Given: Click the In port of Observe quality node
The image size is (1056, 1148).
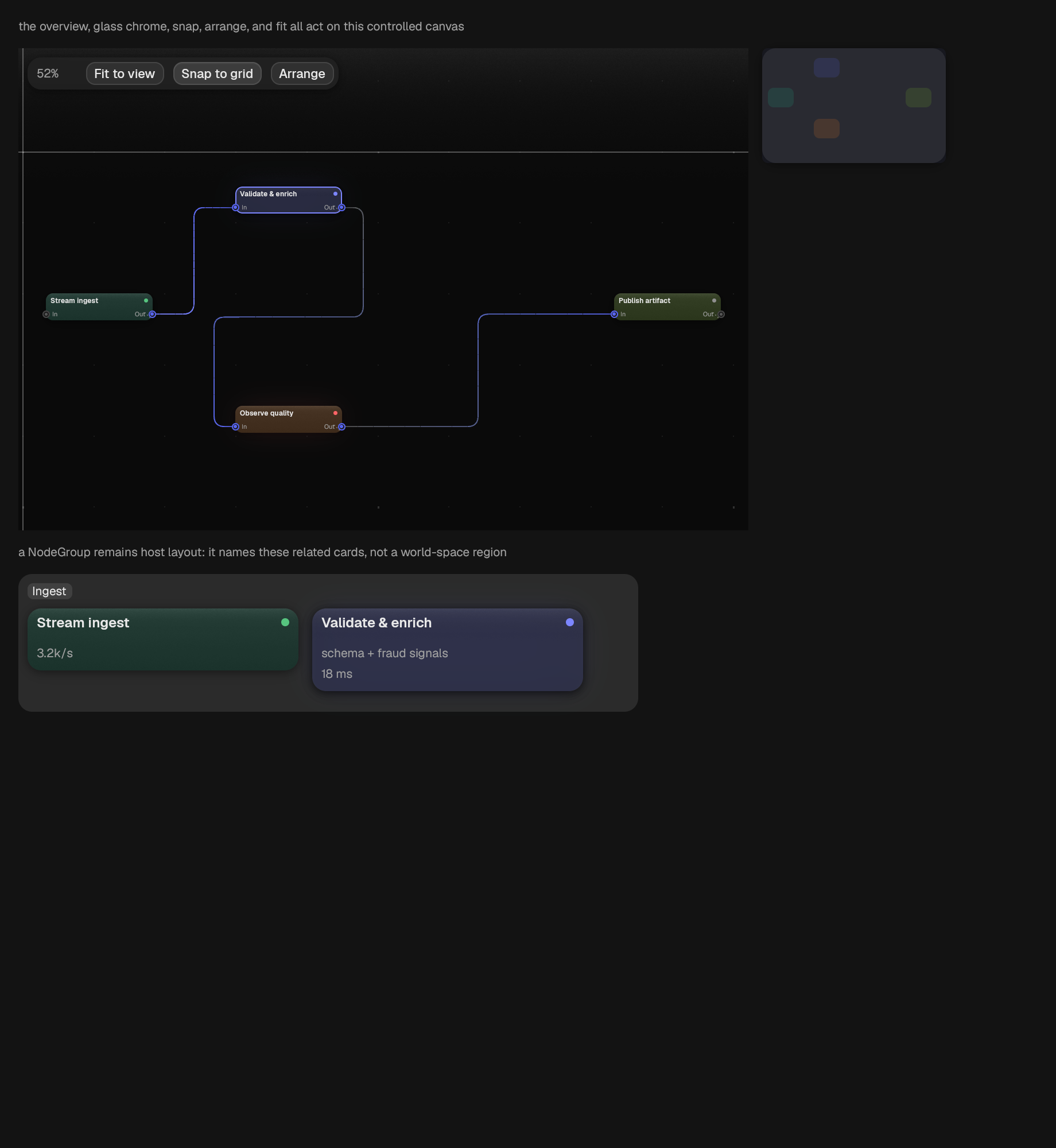Looking at the screenshot, I should click(235, 426).
